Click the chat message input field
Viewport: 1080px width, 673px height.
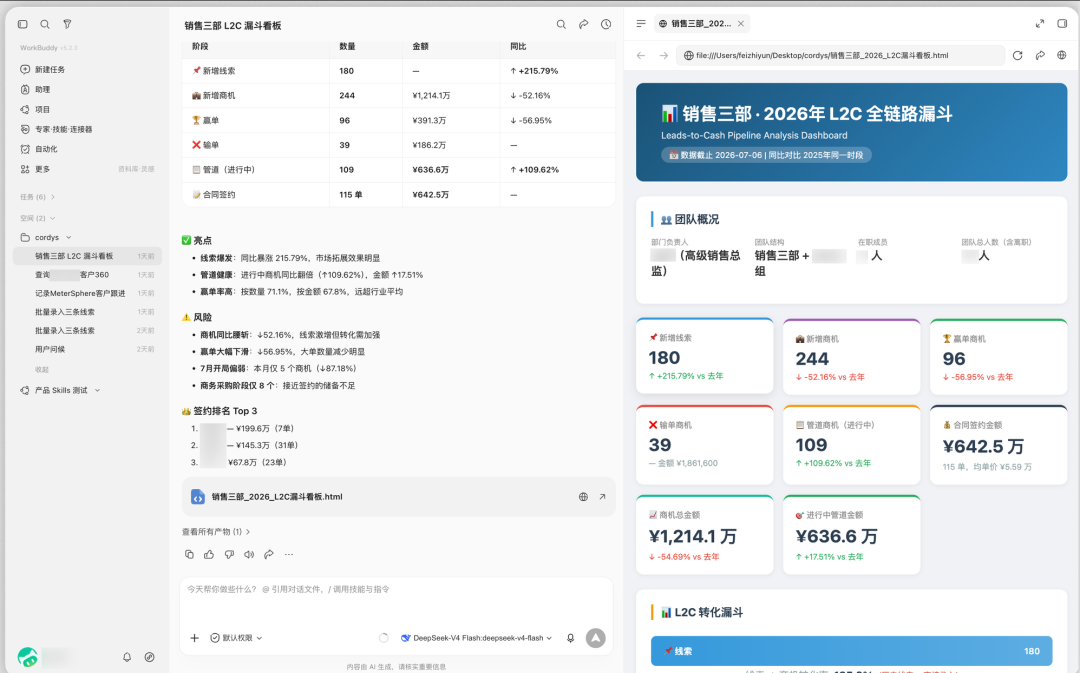tap(397, 600)
